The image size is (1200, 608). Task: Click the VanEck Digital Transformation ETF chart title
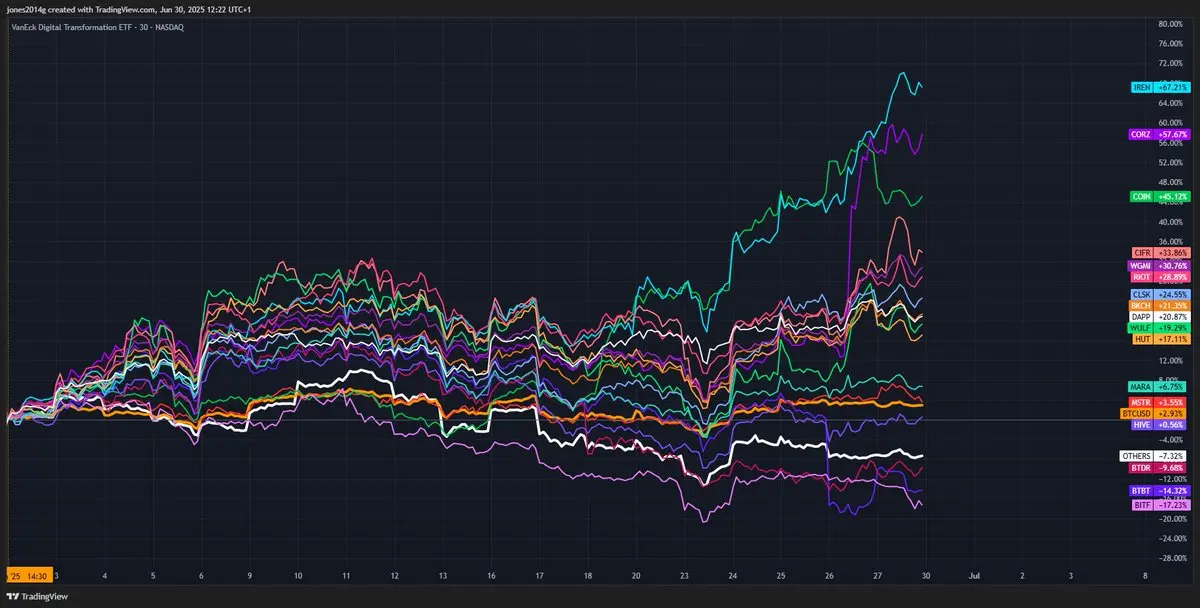point(96,27)
